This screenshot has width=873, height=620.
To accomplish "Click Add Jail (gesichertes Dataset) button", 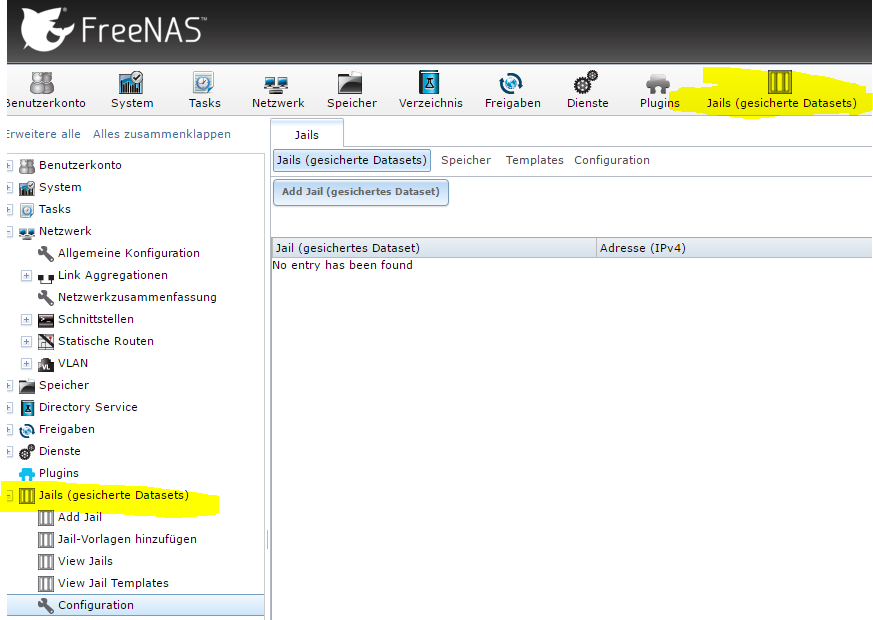I will [361, 192].
